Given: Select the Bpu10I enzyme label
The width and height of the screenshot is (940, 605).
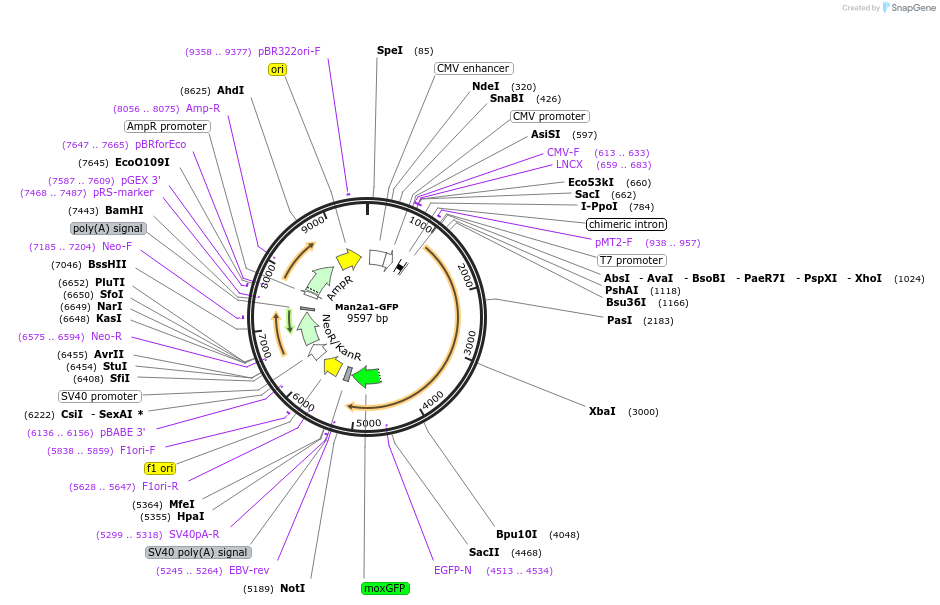Looking at the screenshot, I should pyautogui.click(x=516, y=534).
